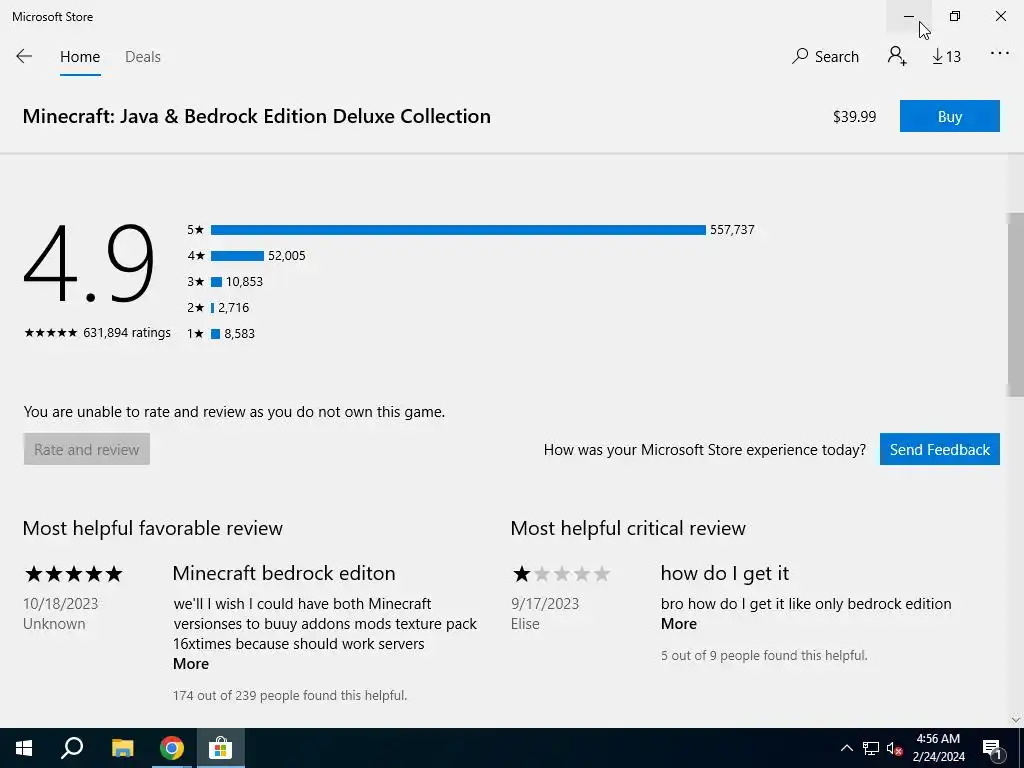Image resolution: width=1024 pixels, height=768 pixels.
Task: Click the Most helpful critical review heading
Action: (628, 528)
